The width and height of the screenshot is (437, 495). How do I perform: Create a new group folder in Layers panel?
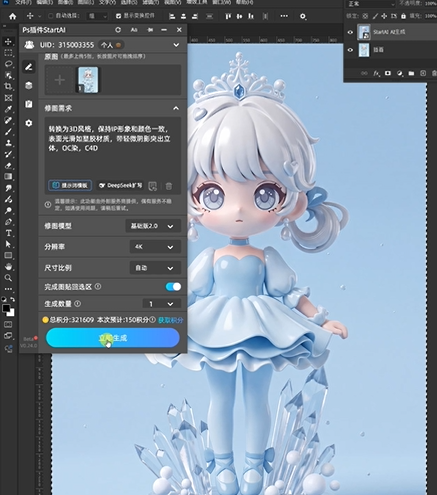pyautogui.click(x=411, y=73)
